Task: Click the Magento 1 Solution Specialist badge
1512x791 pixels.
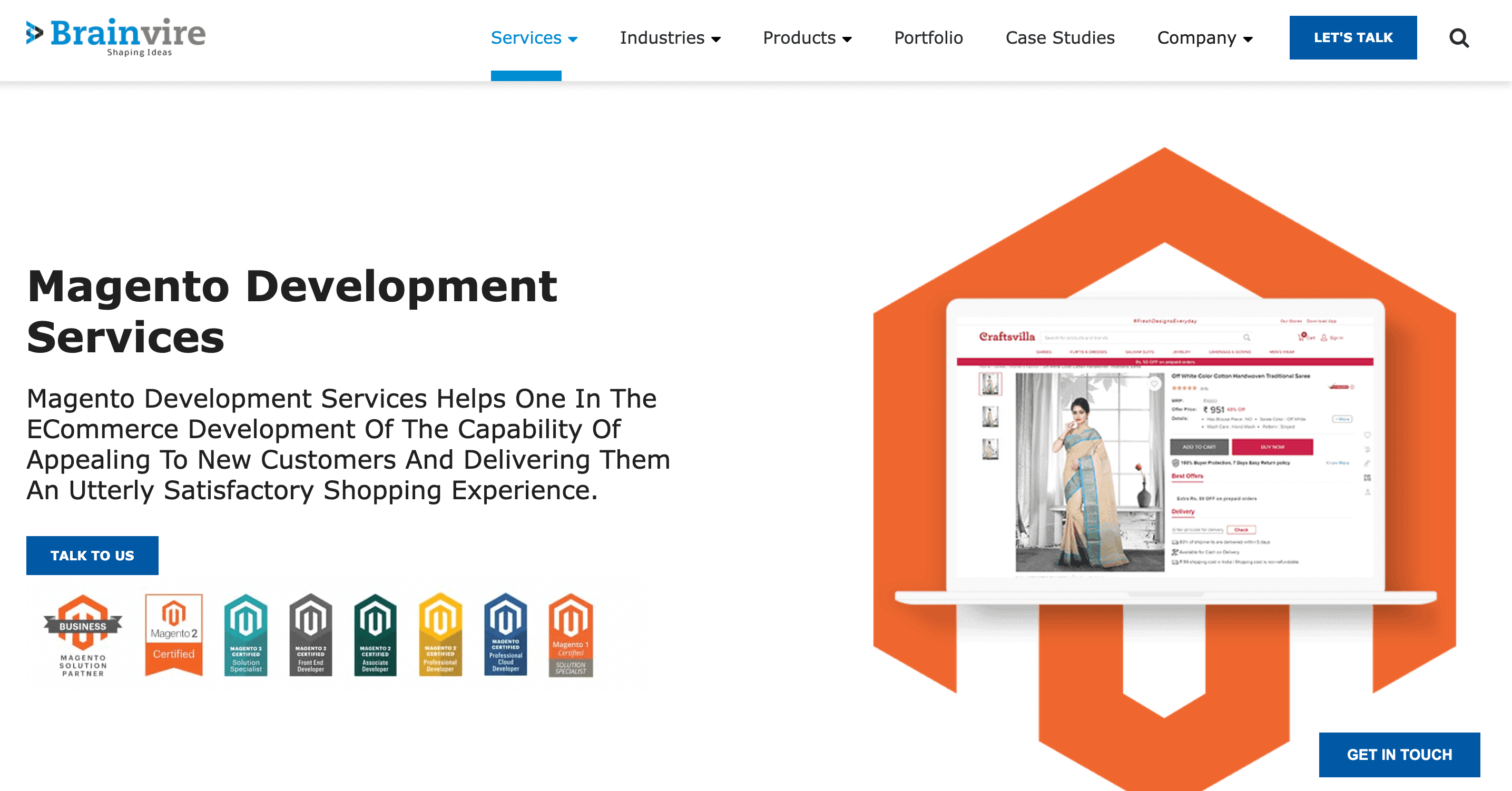Action: [571, 635]
